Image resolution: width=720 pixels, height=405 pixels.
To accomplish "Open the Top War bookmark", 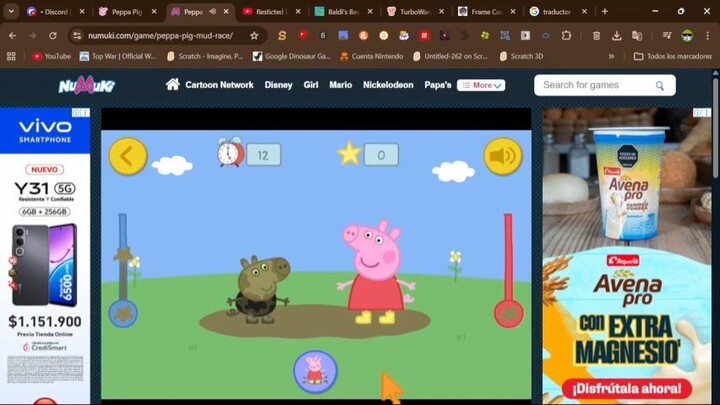I will click(x=118, y=56).
